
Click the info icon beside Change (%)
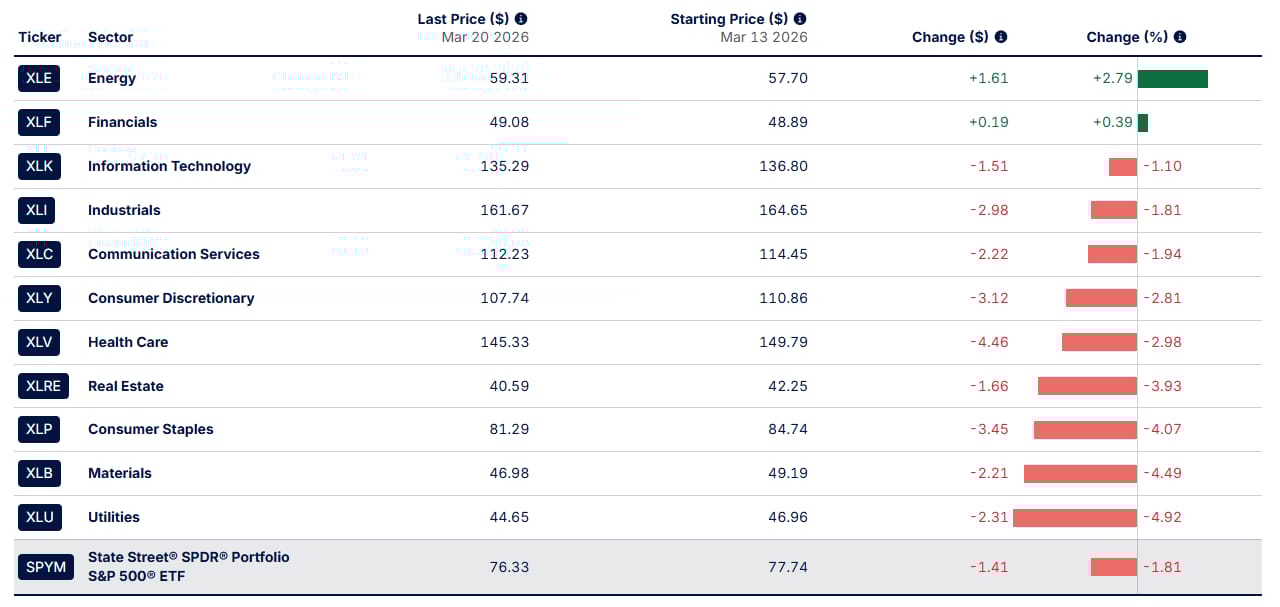click(x=1180, y=37)
